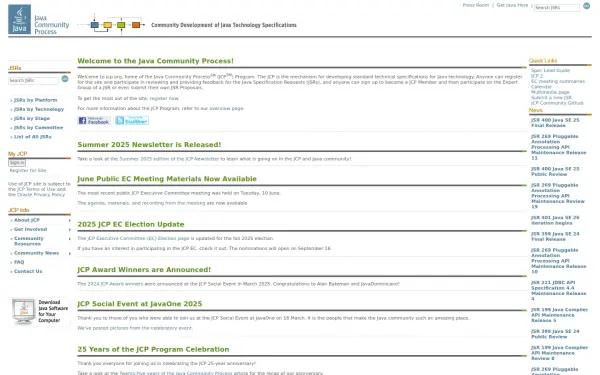Screen dimensions: 600x375
Task: Open JSRs by Committee
Action: pos(38,128)
